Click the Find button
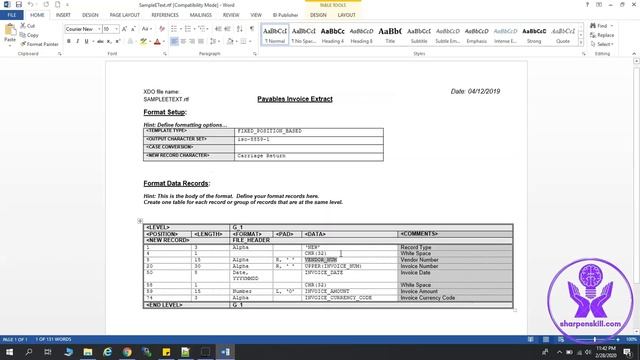Screen dimensions: 640x360 pyautogui.click(x=599, y=26)
